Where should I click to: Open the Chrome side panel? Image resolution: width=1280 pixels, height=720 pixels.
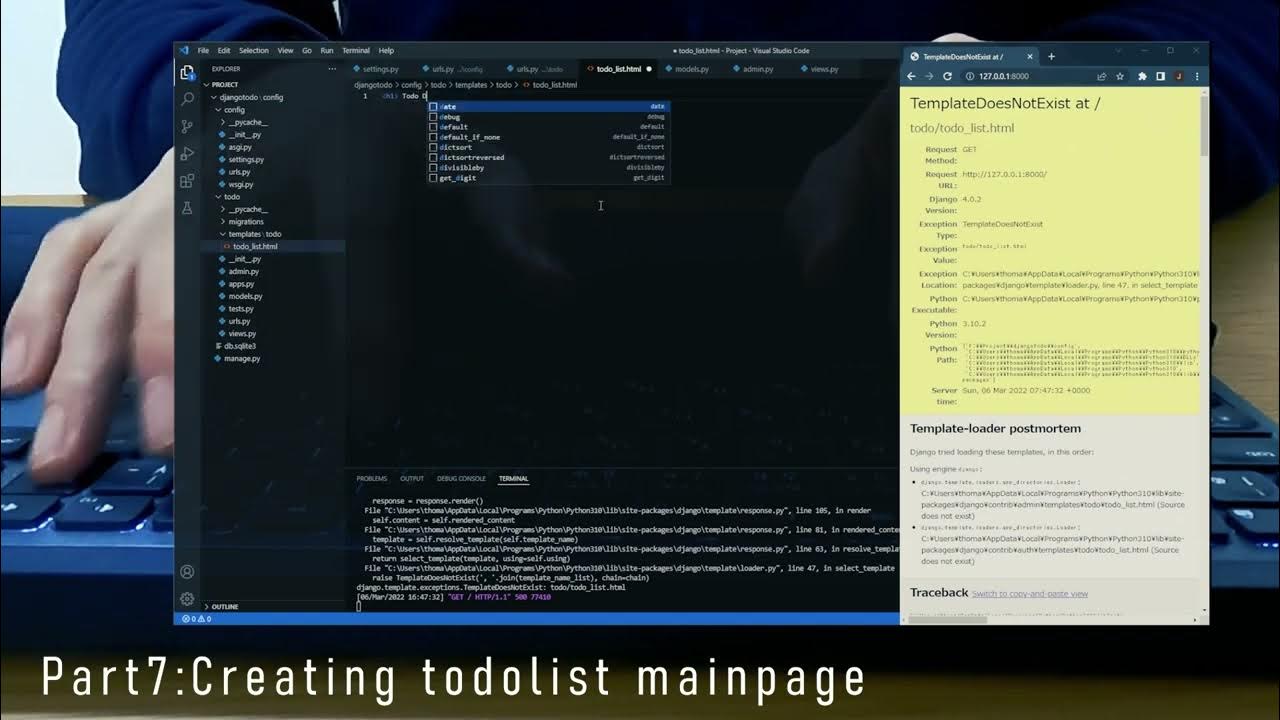(1160, 76)
